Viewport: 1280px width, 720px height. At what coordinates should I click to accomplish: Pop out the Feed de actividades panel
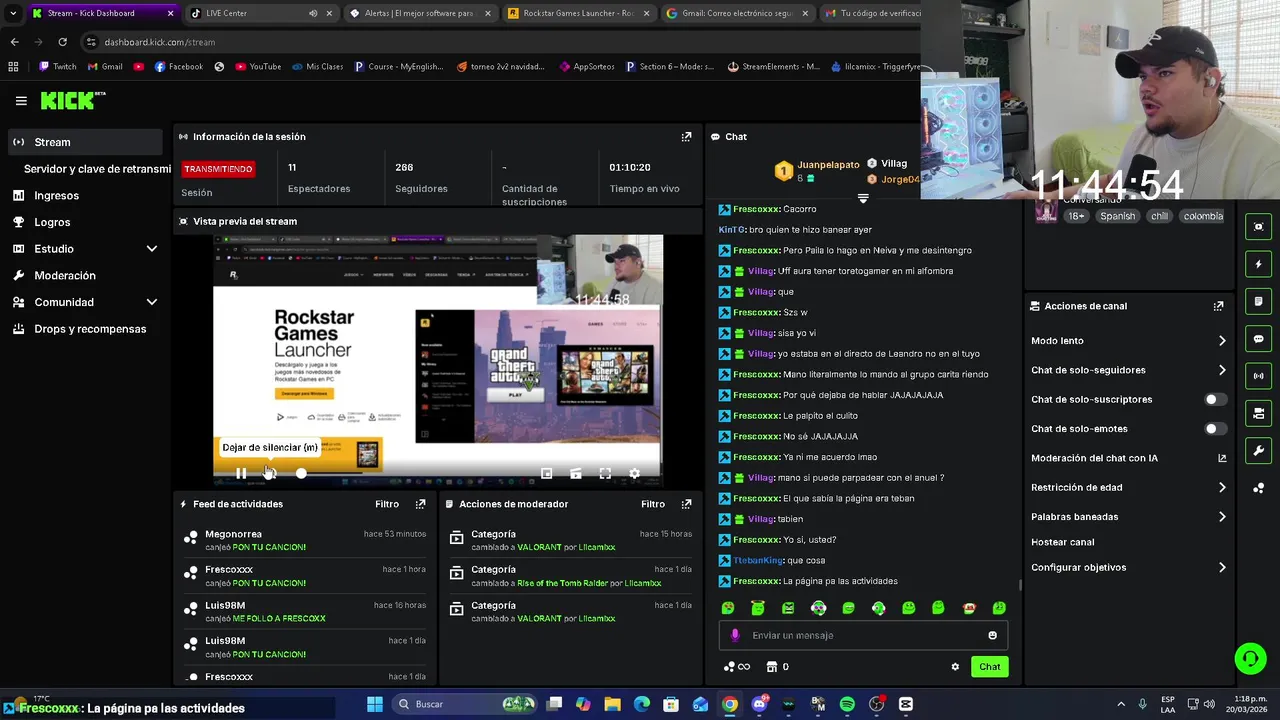pos(420,504)
